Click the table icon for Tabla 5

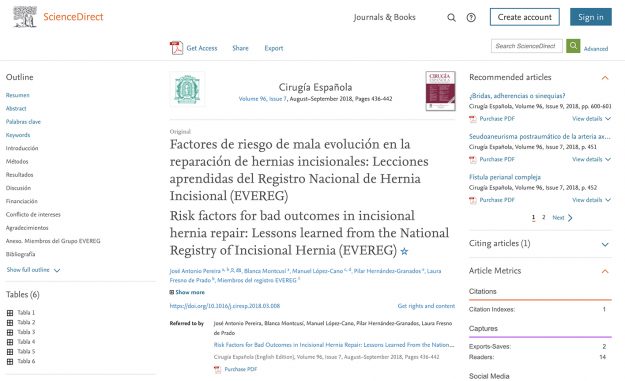[10, 352]
